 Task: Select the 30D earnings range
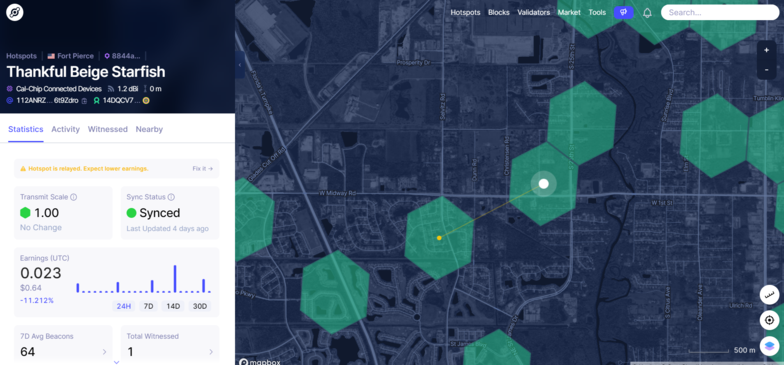[x=200, y=306]
